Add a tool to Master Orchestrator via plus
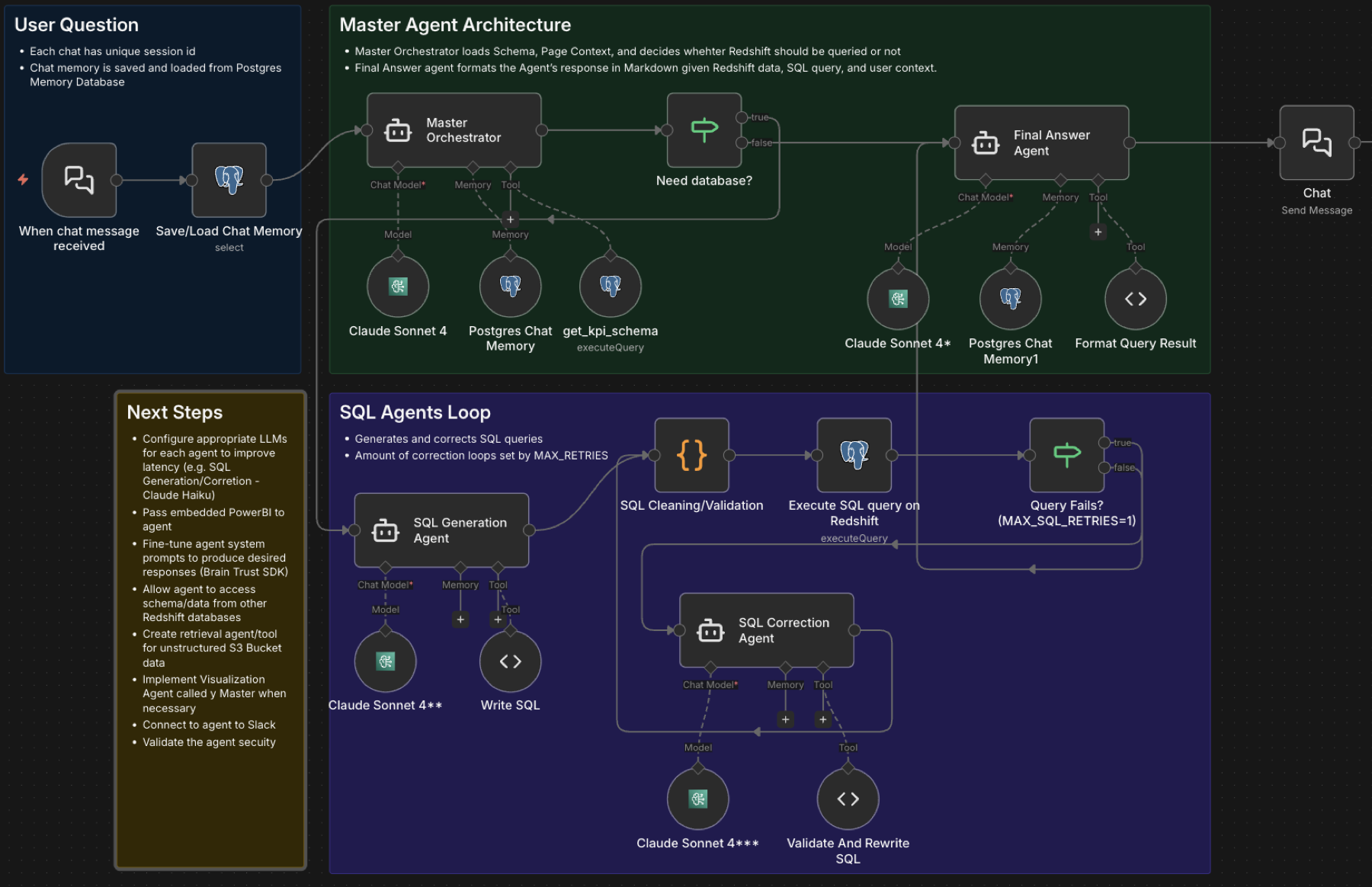 click(x=511, y=219)
